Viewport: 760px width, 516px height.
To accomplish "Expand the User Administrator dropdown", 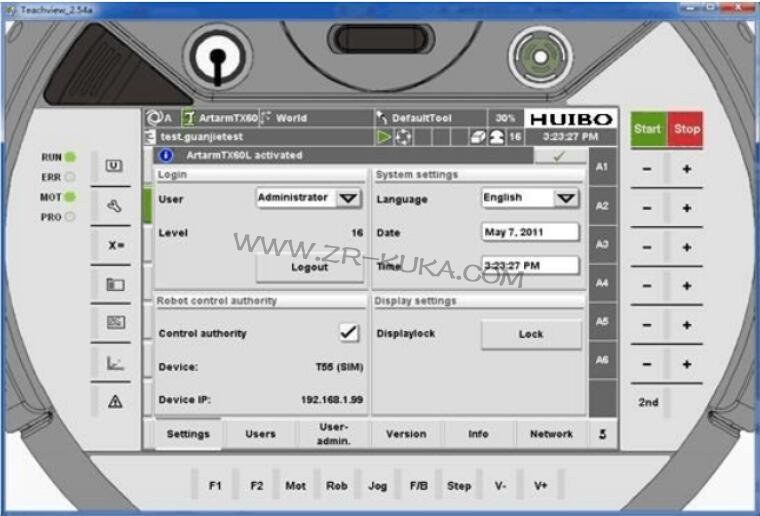I will click(347, 198).
